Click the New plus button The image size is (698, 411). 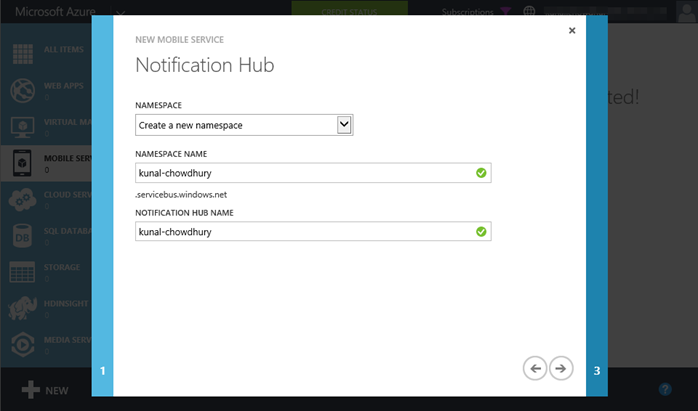[x=45, y=390]
